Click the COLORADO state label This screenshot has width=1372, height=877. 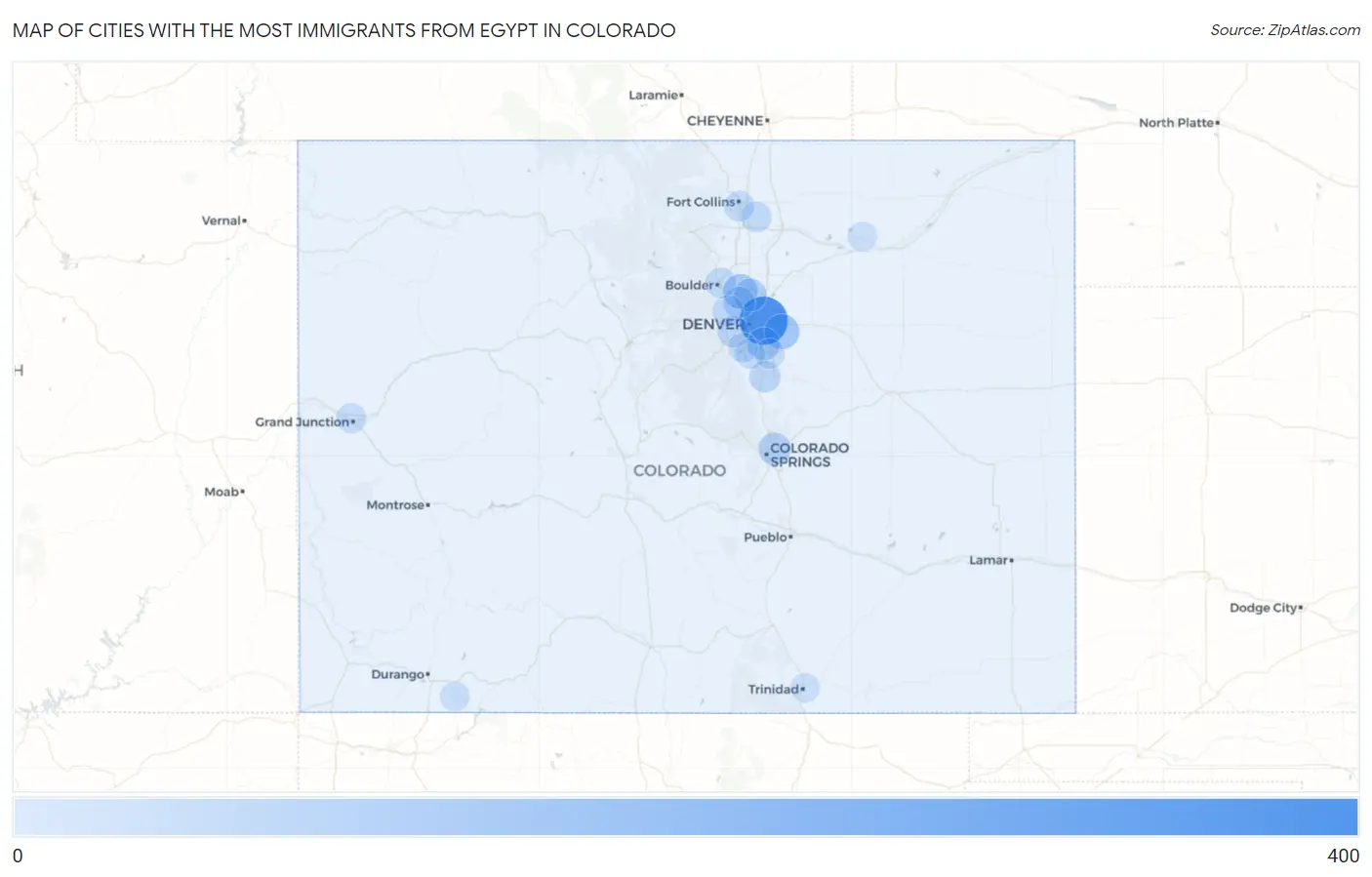(679, 470)
